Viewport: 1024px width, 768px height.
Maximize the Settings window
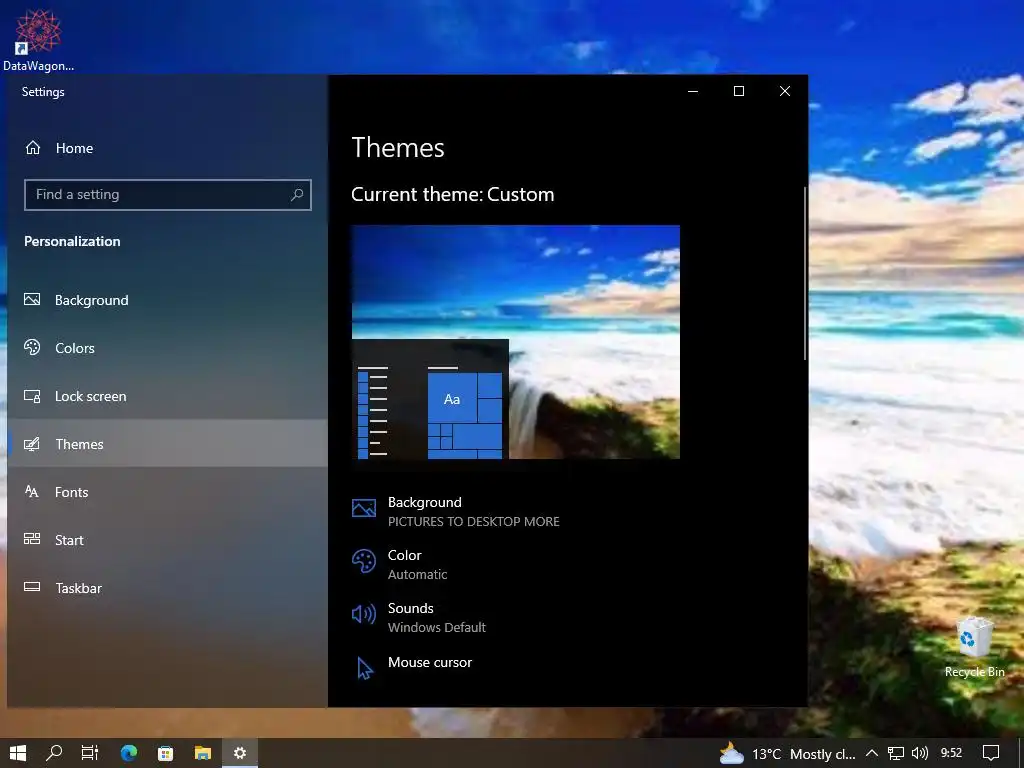pyautogui.click(x=739, y=91)
